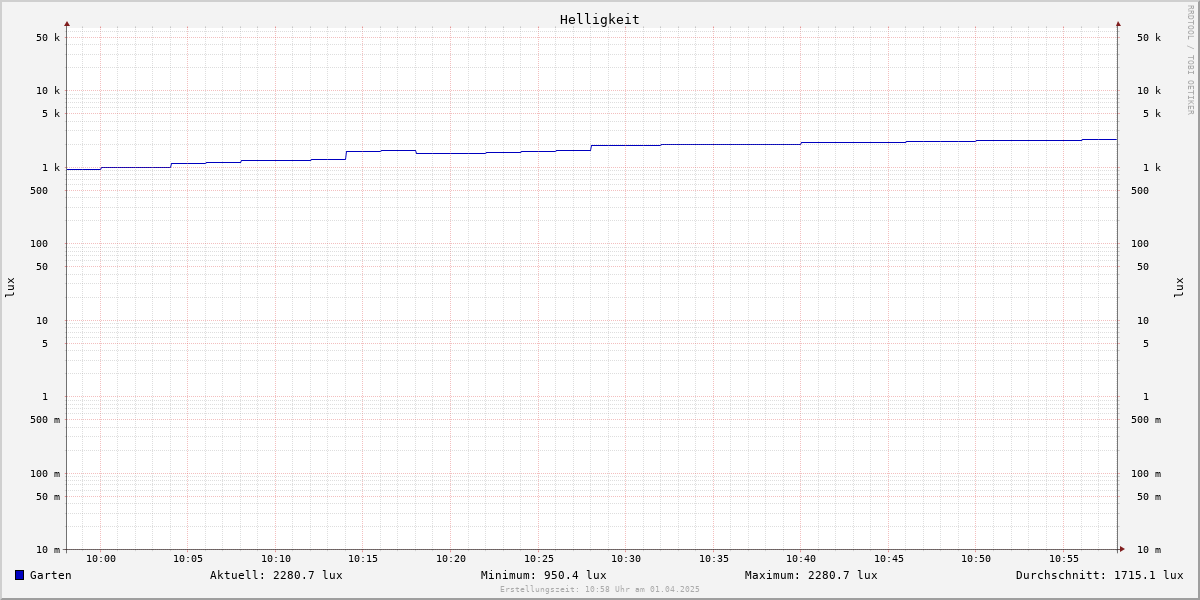This screenshot has width=1200, height=600.
Task: Select the 10:05 time axis label
Action: [x=188, y=559]
